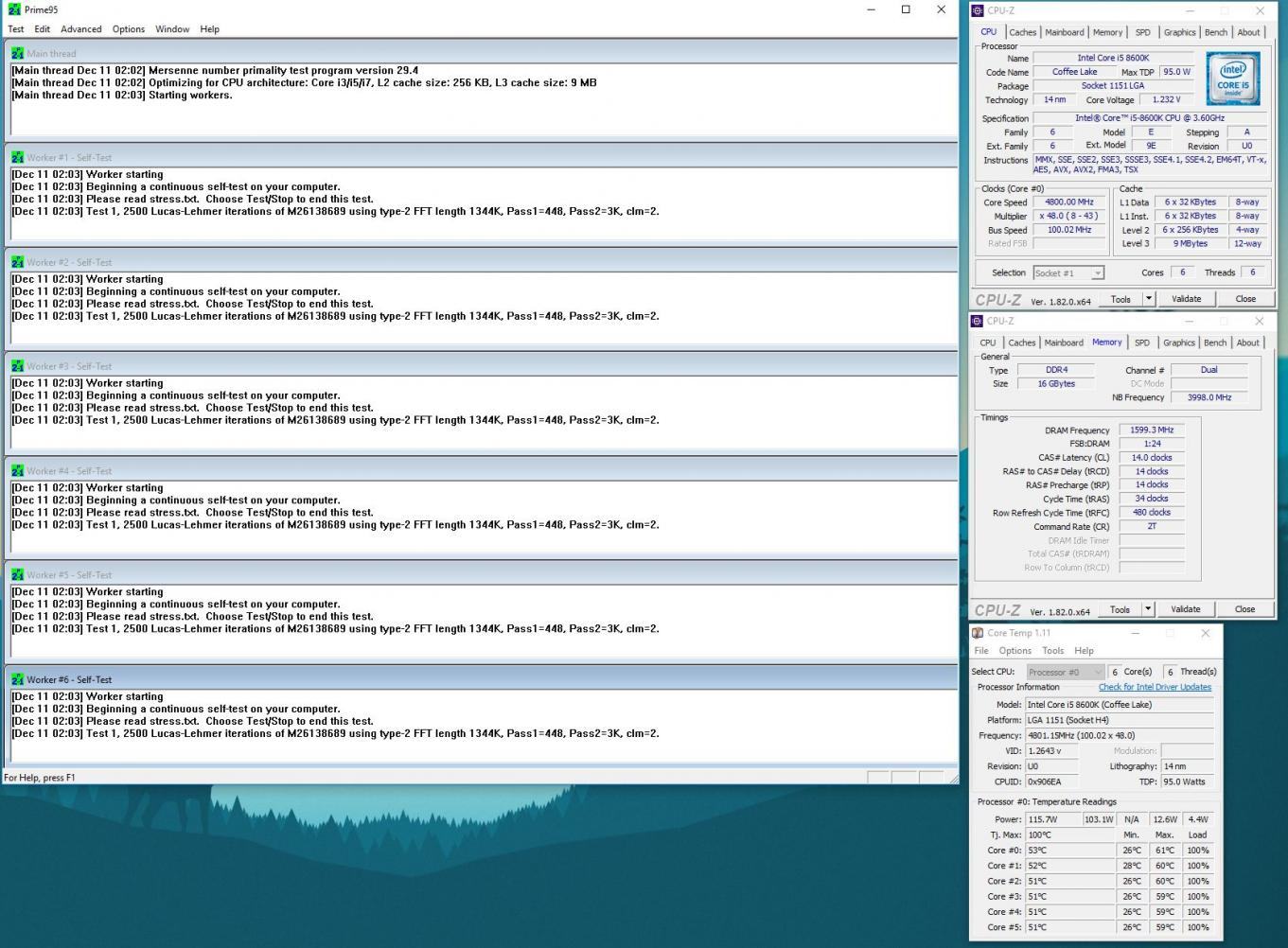Click the Worker #4 Self-Test window icon
The image size is (1288, 948).
(17, 471)
